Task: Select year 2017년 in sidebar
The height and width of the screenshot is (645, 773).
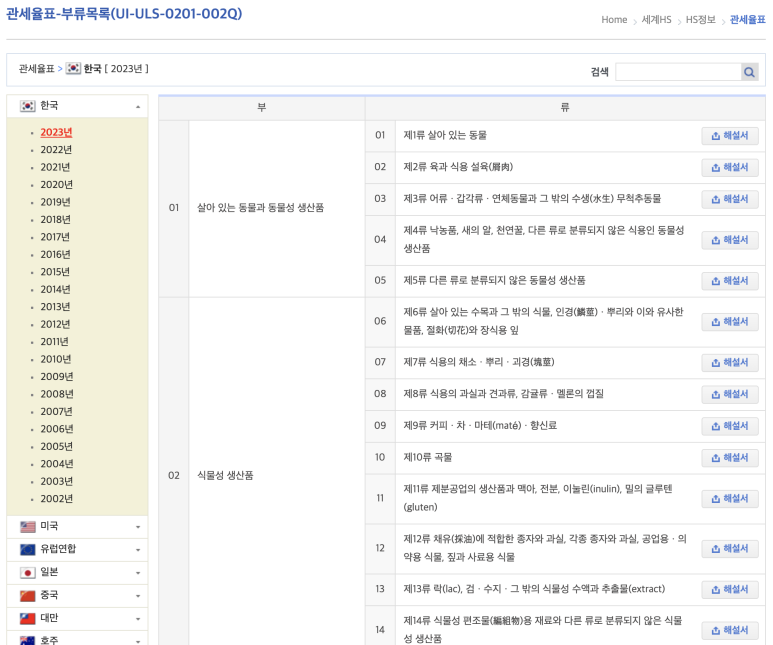Action: pos(55,237)
